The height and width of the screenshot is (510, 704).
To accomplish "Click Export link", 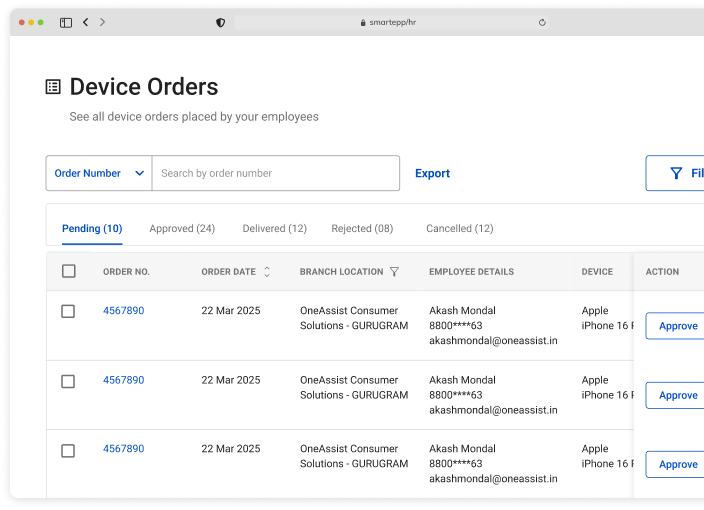I will click(x=432, y=173).
